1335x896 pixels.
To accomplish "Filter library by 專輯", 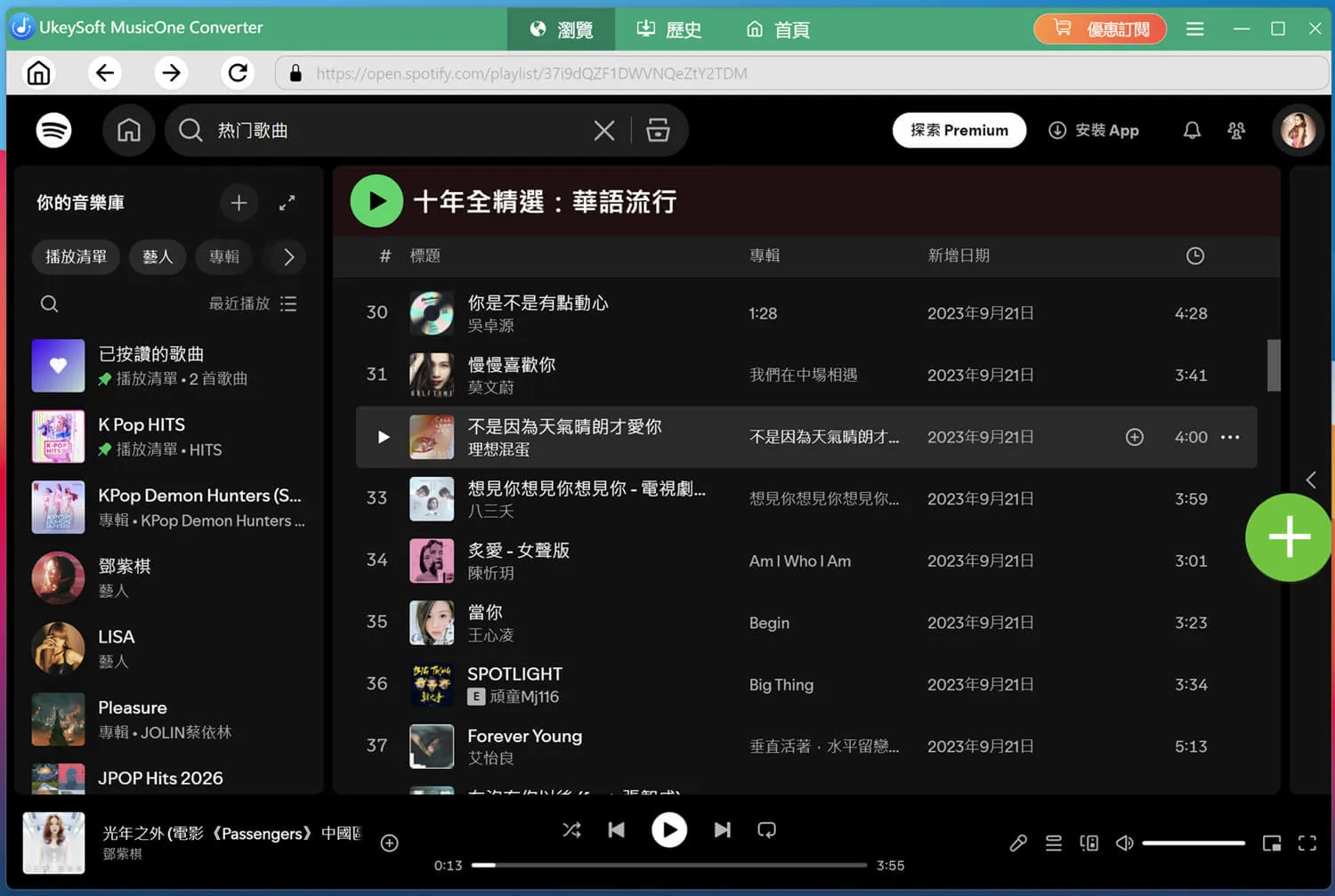I will pos(224,257).
